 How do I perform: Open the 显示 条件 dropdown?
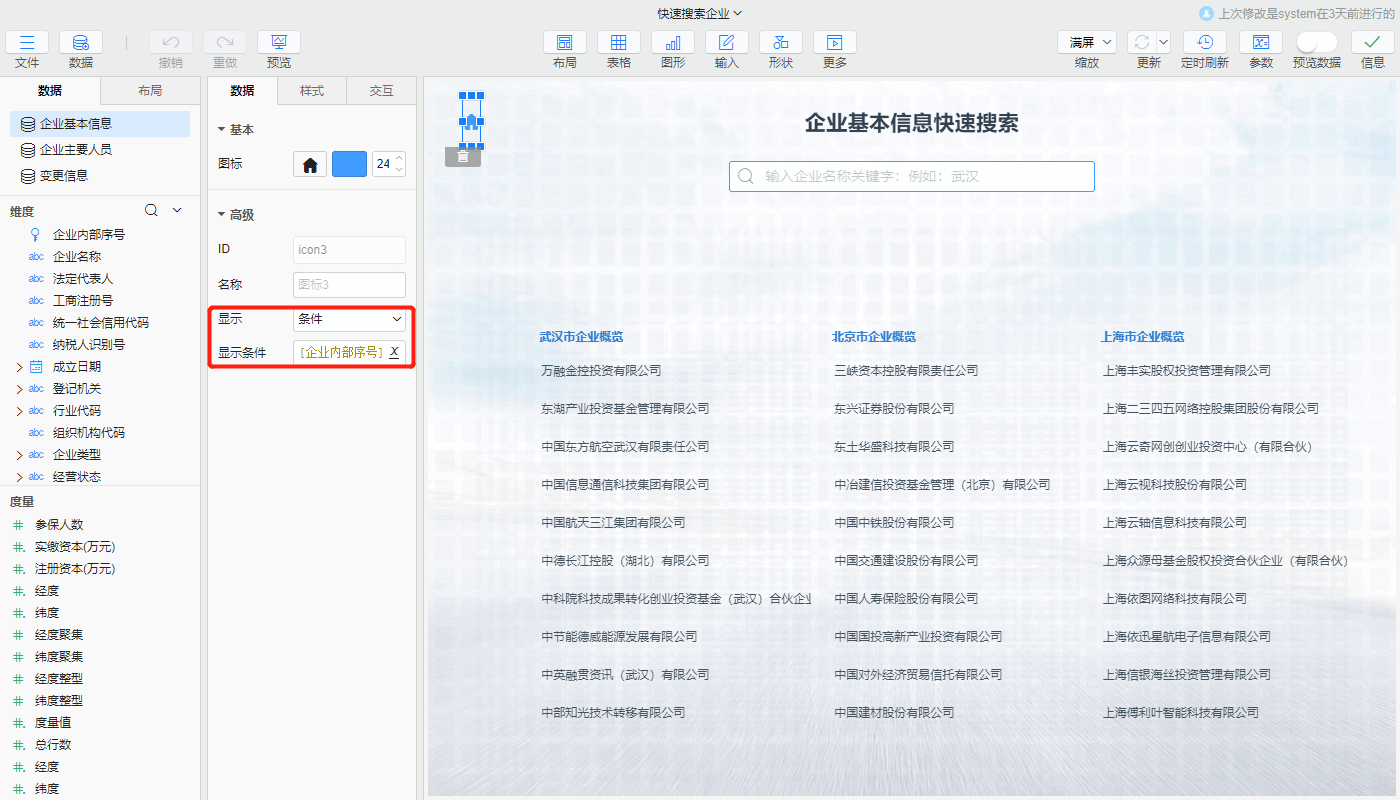point(349,319)
